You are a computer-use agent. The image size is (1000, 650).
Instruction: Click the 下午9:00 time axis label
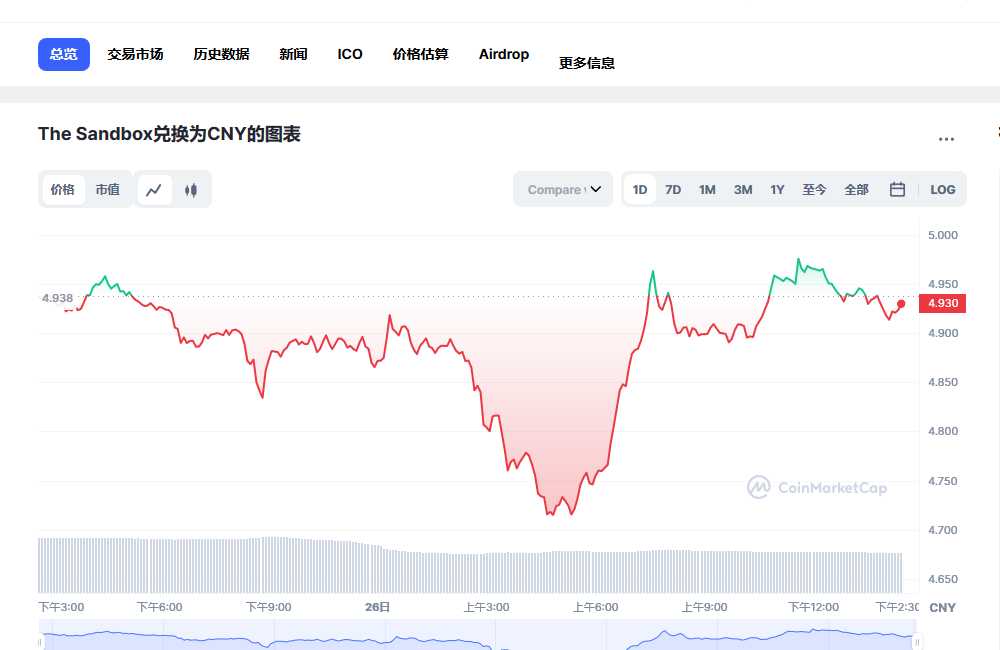[268, 607]
